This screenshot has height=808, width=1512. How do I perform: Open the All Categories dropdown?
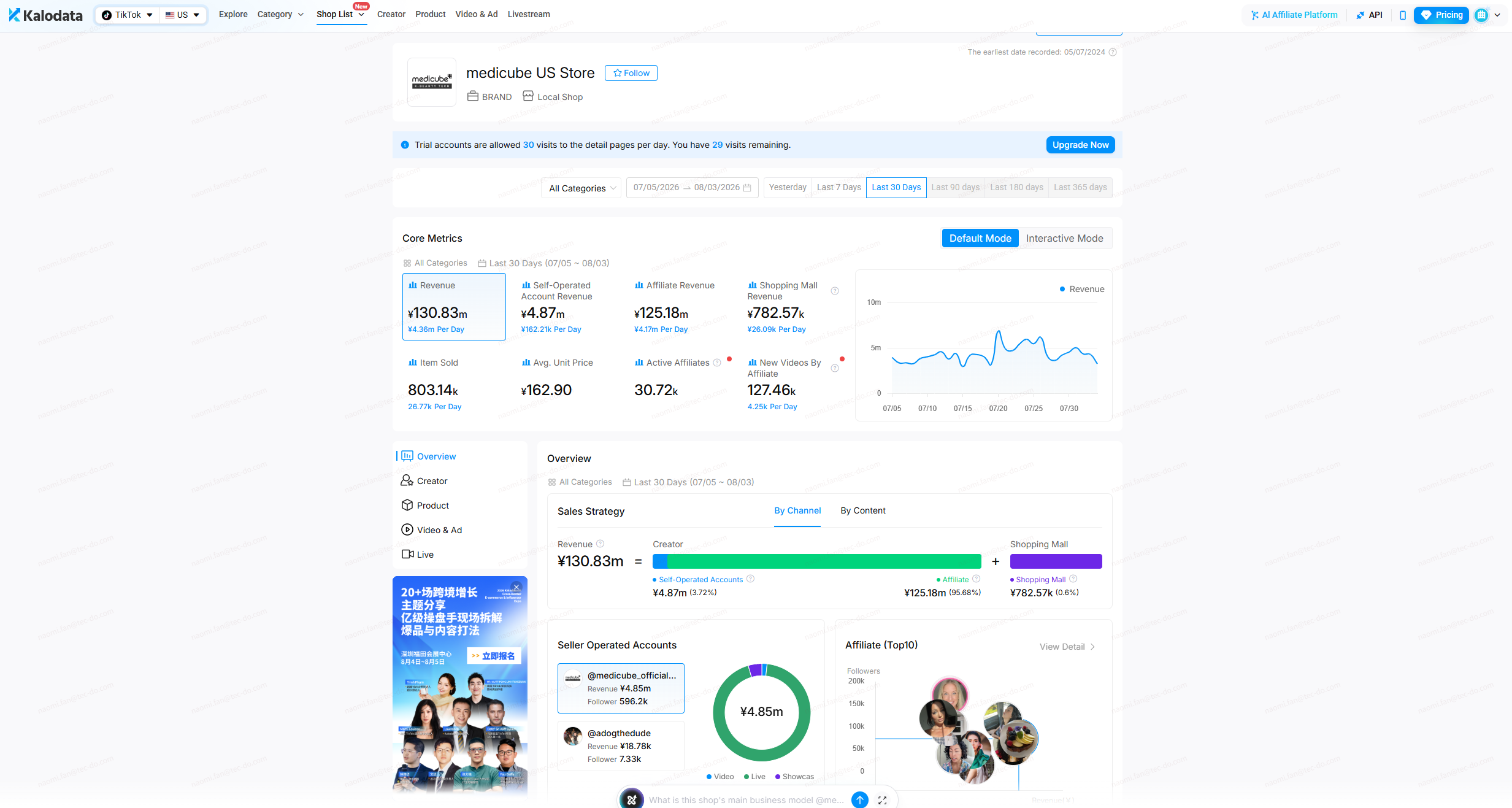pyautogui.click(x=581, y=188)
